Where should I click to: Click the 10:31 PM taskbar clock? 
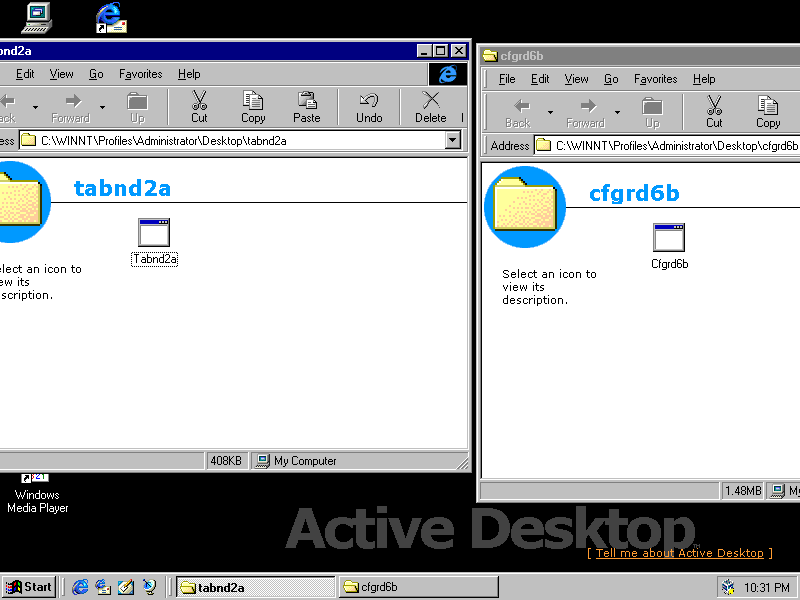coord(766,588)
